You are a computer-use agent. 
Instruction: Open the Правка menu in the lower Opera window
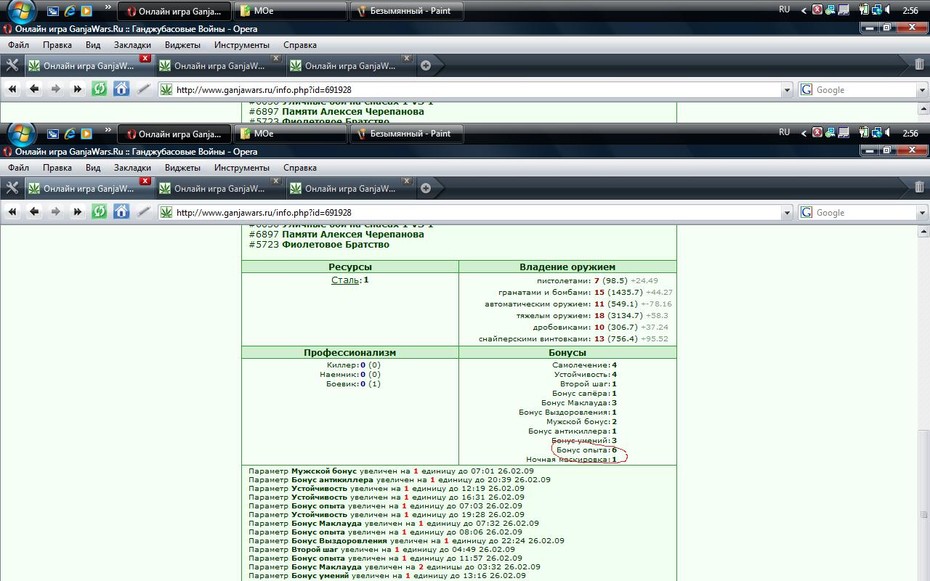coord(57,168)
